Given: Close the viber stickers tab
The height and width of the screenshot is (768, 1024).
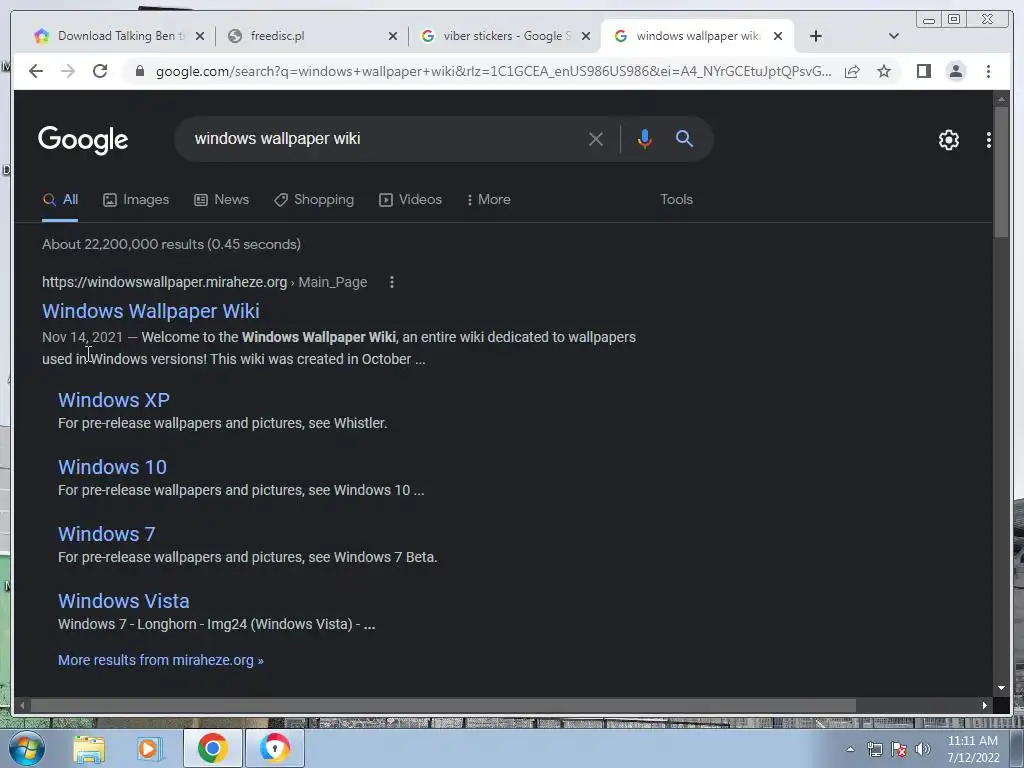Looking at the screenshot, I should pos(586,36).
